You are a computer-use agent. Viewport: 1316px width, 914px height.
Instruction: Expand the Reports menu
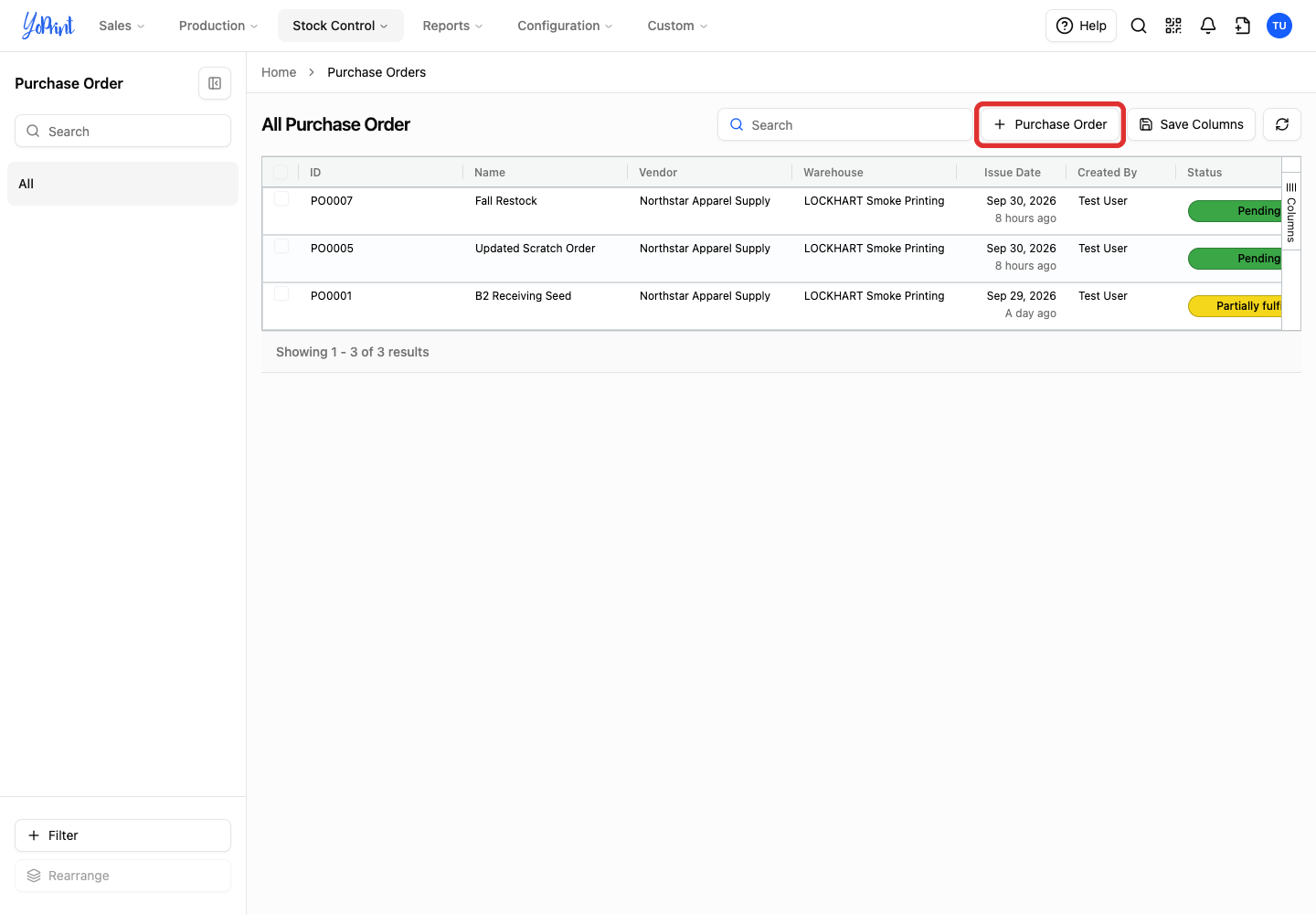pyautogui.click(x=452, y=26)
